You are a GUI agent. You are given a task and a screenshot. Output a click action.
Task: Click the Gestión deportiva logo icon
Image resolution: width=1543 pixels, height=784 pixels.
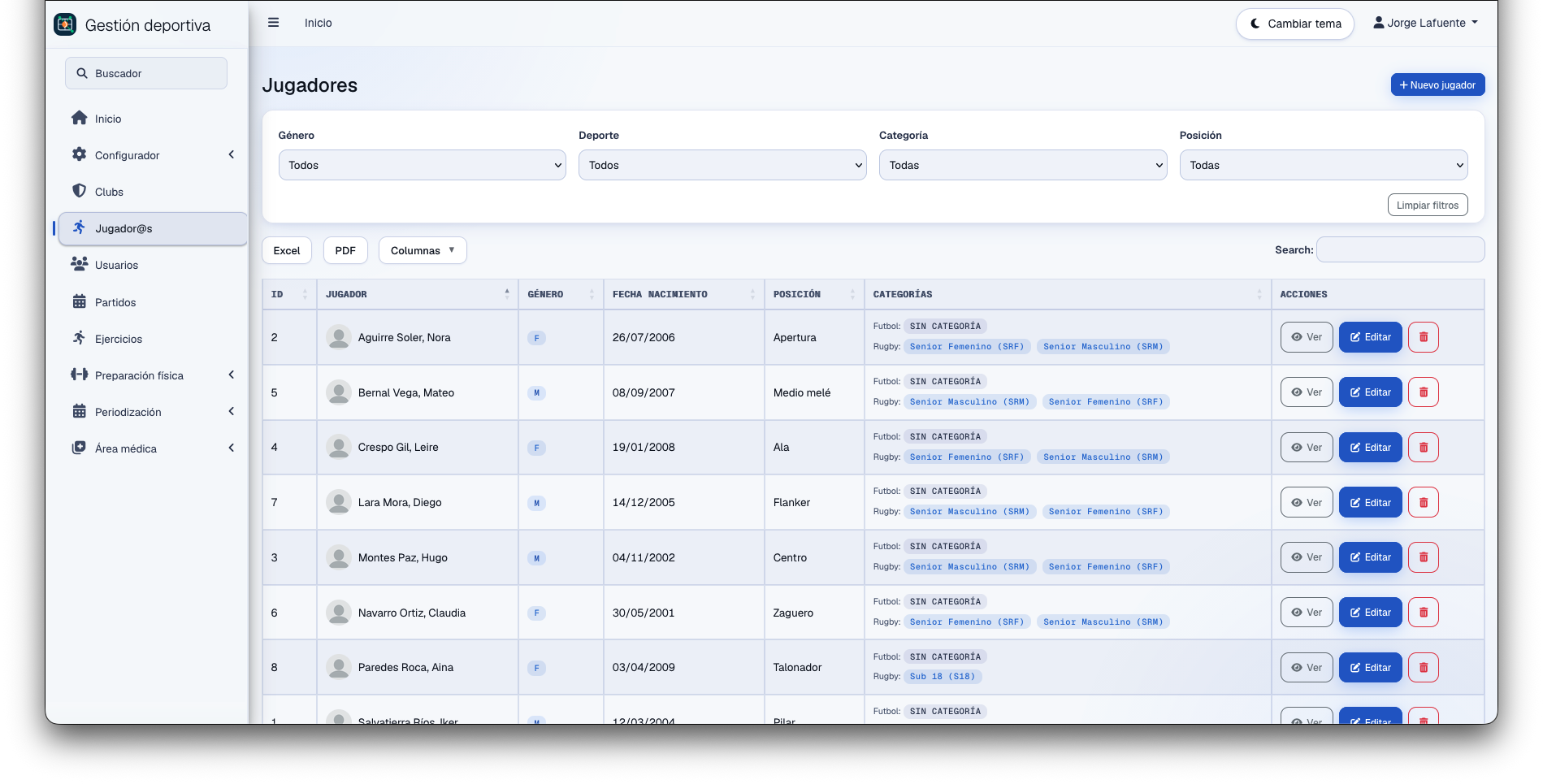(65, 24)
